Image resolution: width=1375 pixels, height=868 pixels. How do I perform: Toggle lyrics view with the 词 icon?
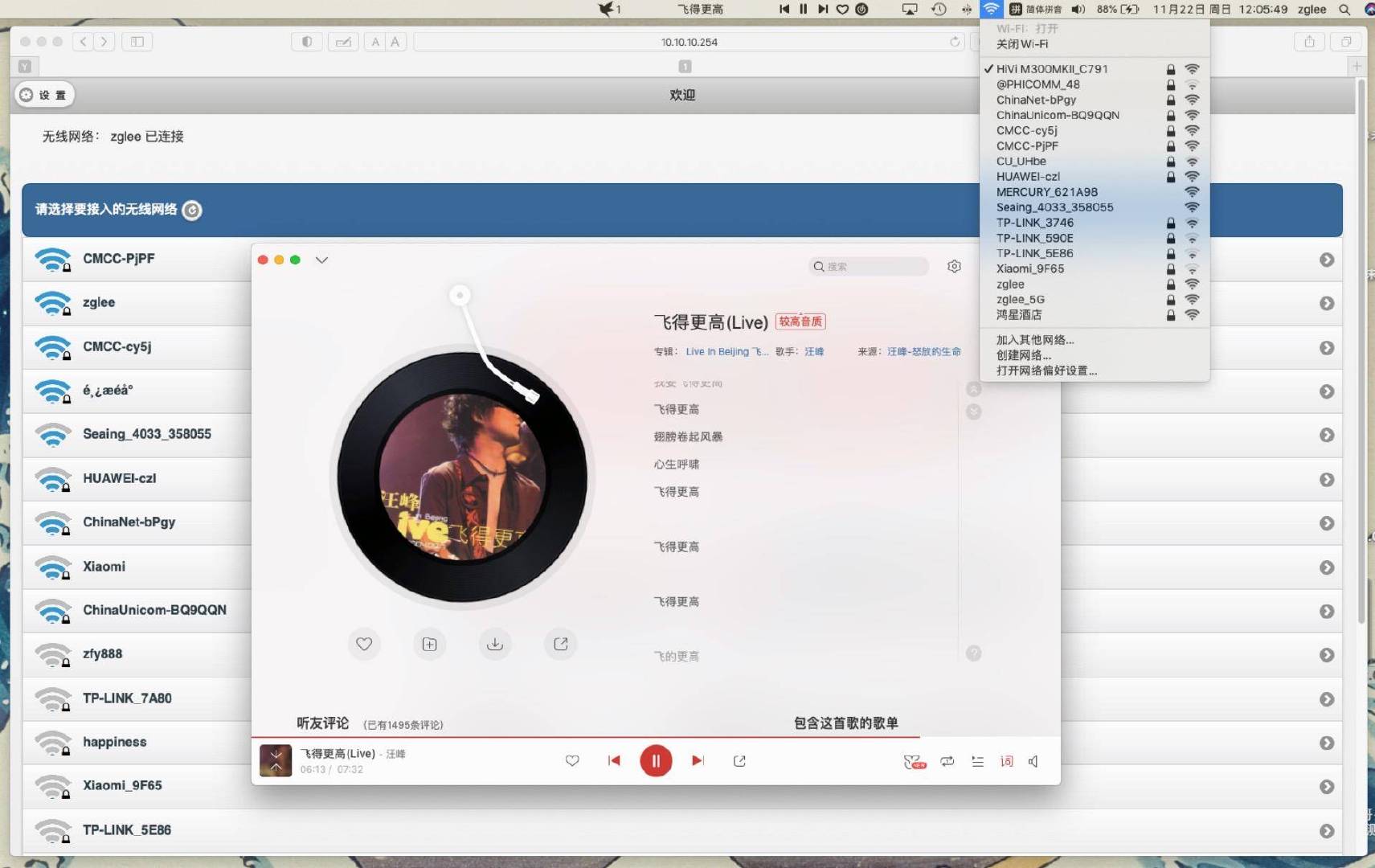click(x=1006, y=761)
